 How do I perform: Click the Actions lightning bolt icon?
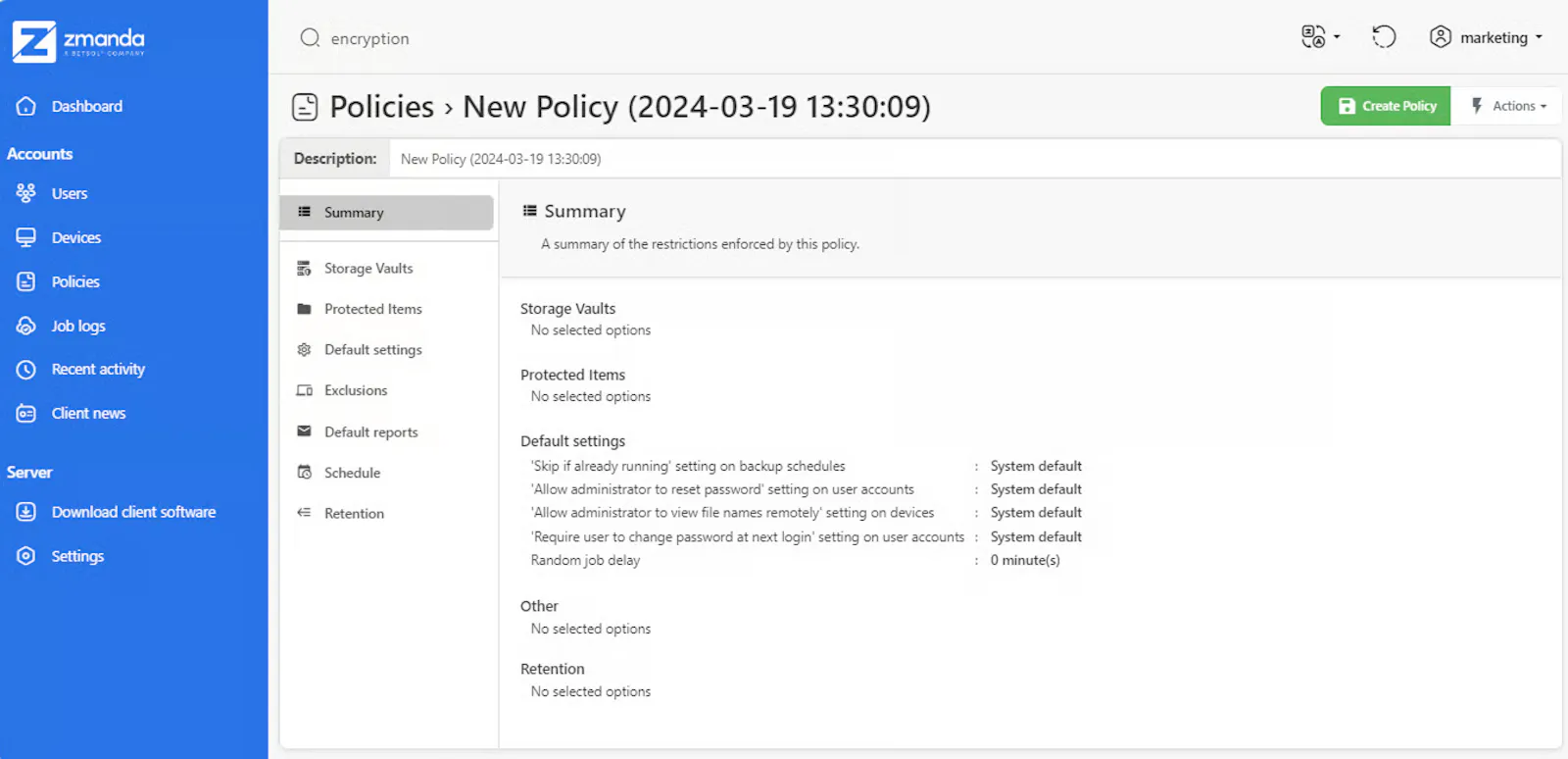click(1477, 106)
